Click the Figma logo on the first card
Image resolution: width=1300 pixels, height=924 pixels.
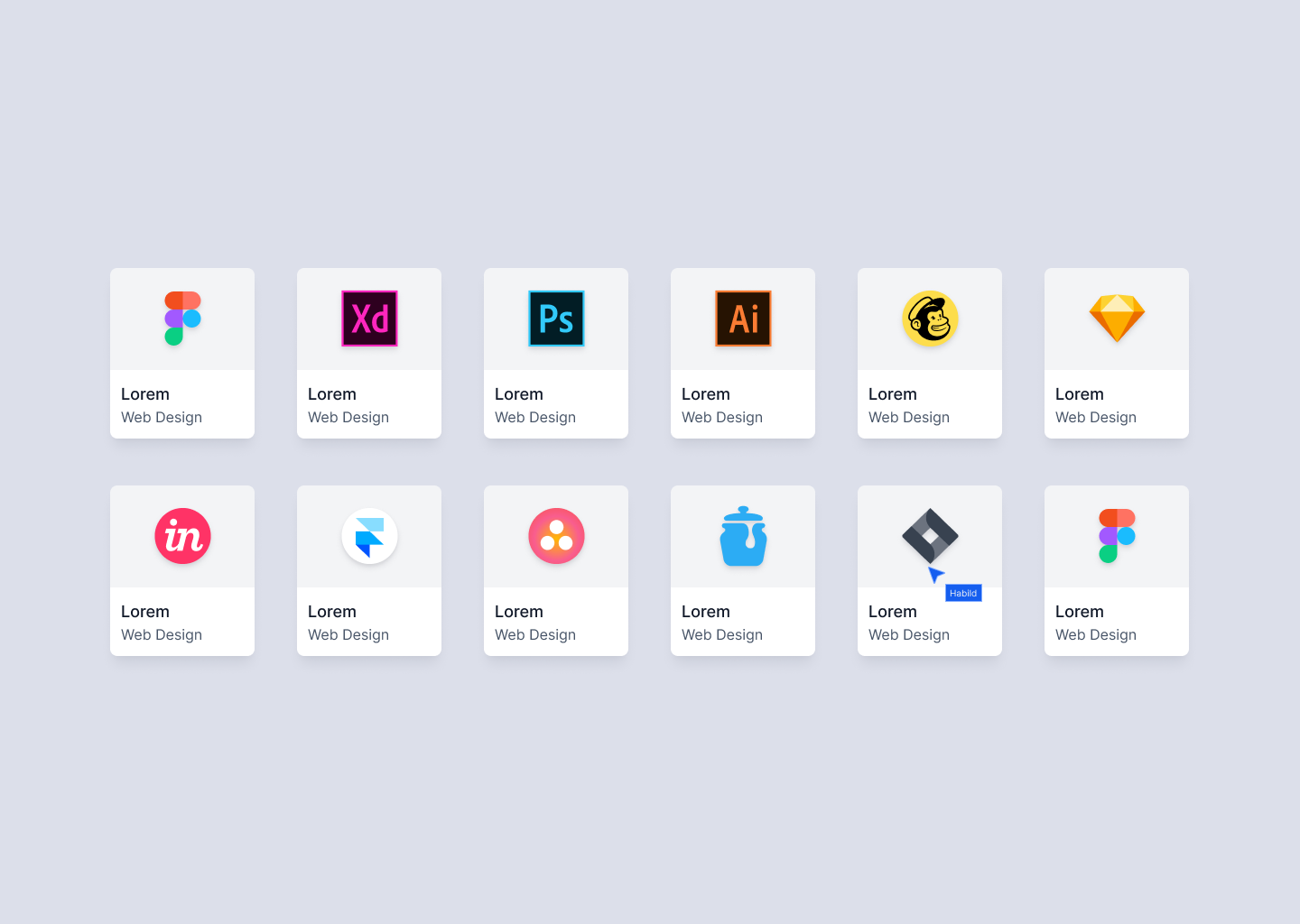[182, 319]
